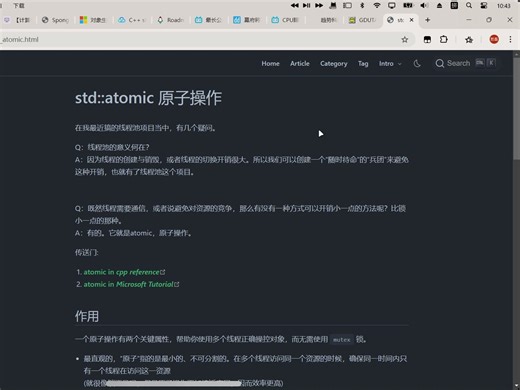Open the Tag navigation item
520x390 pixels.
(363, 63)
